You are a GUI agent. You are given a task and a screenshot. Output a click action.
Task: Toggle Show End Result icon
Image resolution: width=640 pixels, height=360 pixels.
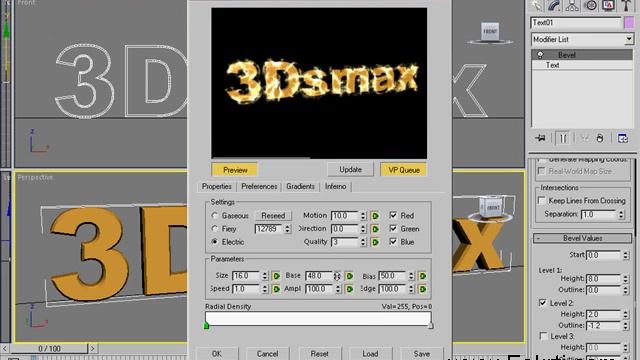coord(563,138)
